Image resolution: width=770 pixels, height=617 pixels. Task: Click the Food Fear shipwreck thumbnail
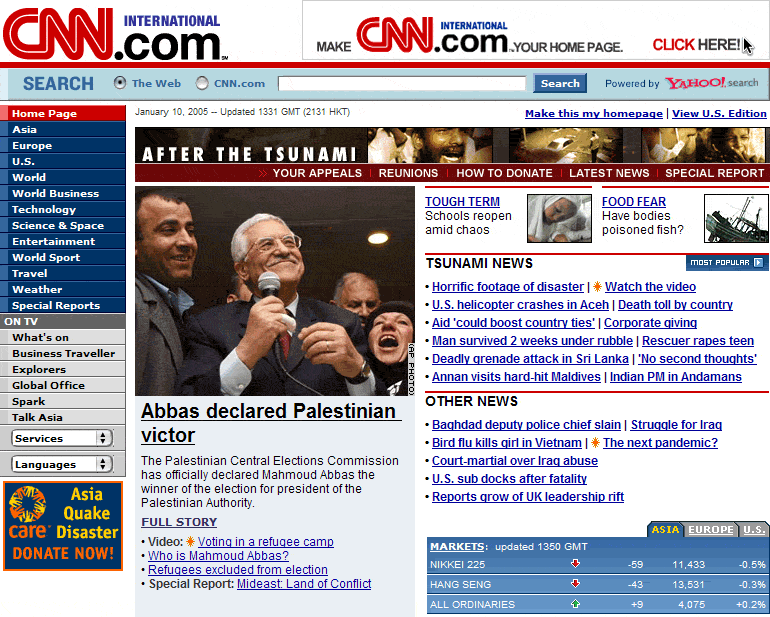tap(736, 218)
